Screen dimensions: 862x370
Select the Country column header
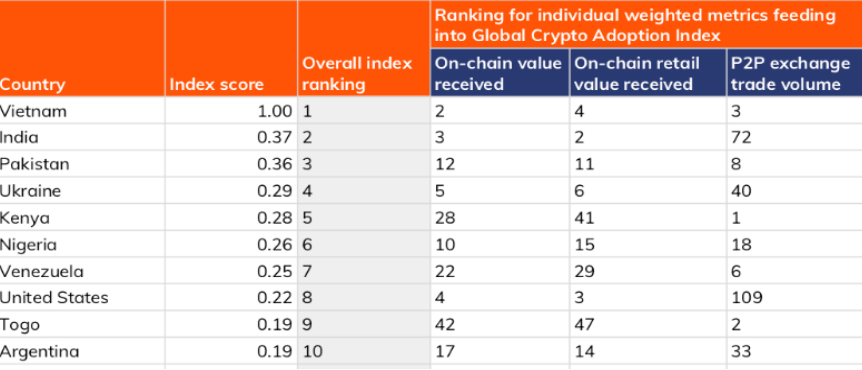coord(82,48)
